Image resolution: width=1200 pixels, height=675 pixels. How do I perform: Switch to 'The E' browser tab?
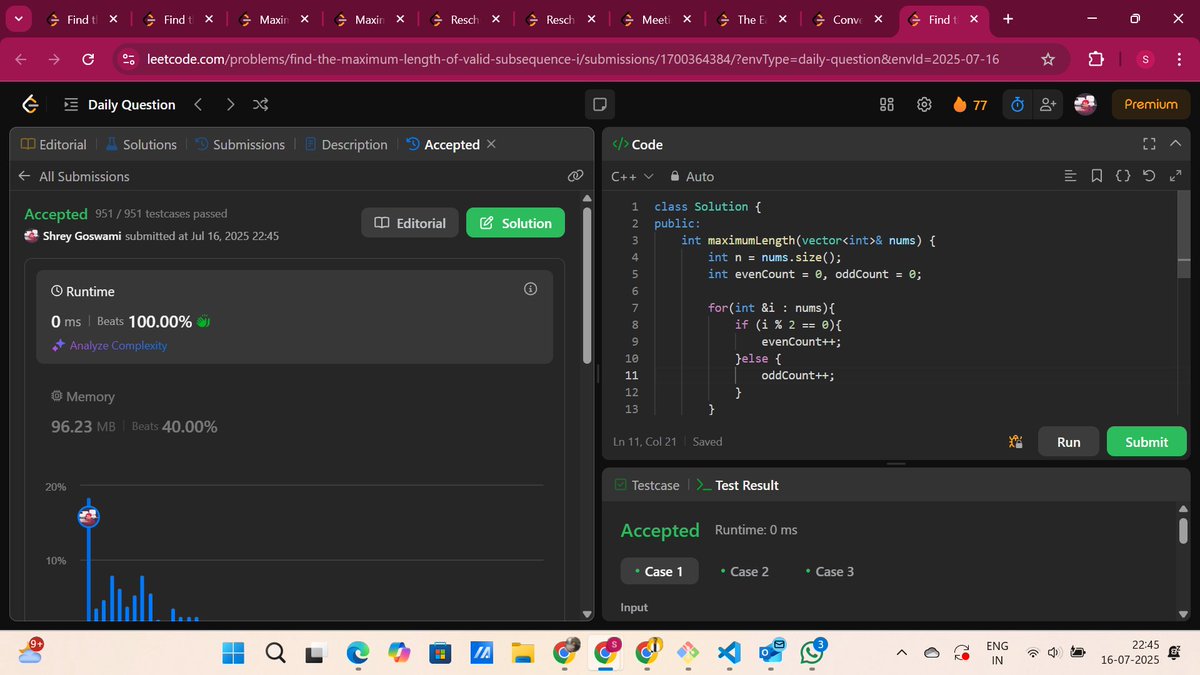[x=750, y=19]
